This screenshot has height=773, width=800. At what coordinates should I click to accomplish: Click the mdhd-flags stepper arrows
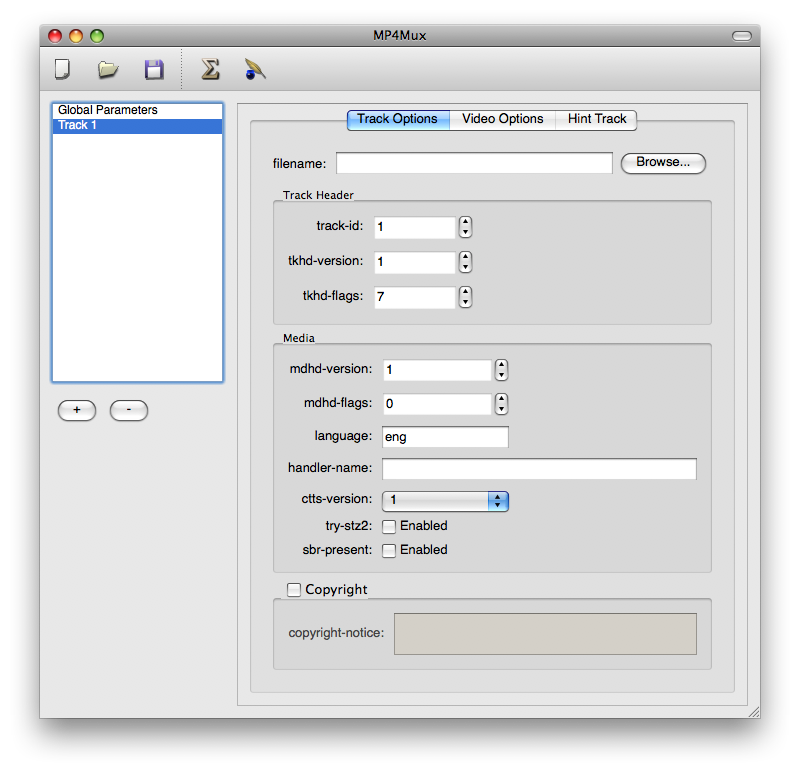coord(502,404)
